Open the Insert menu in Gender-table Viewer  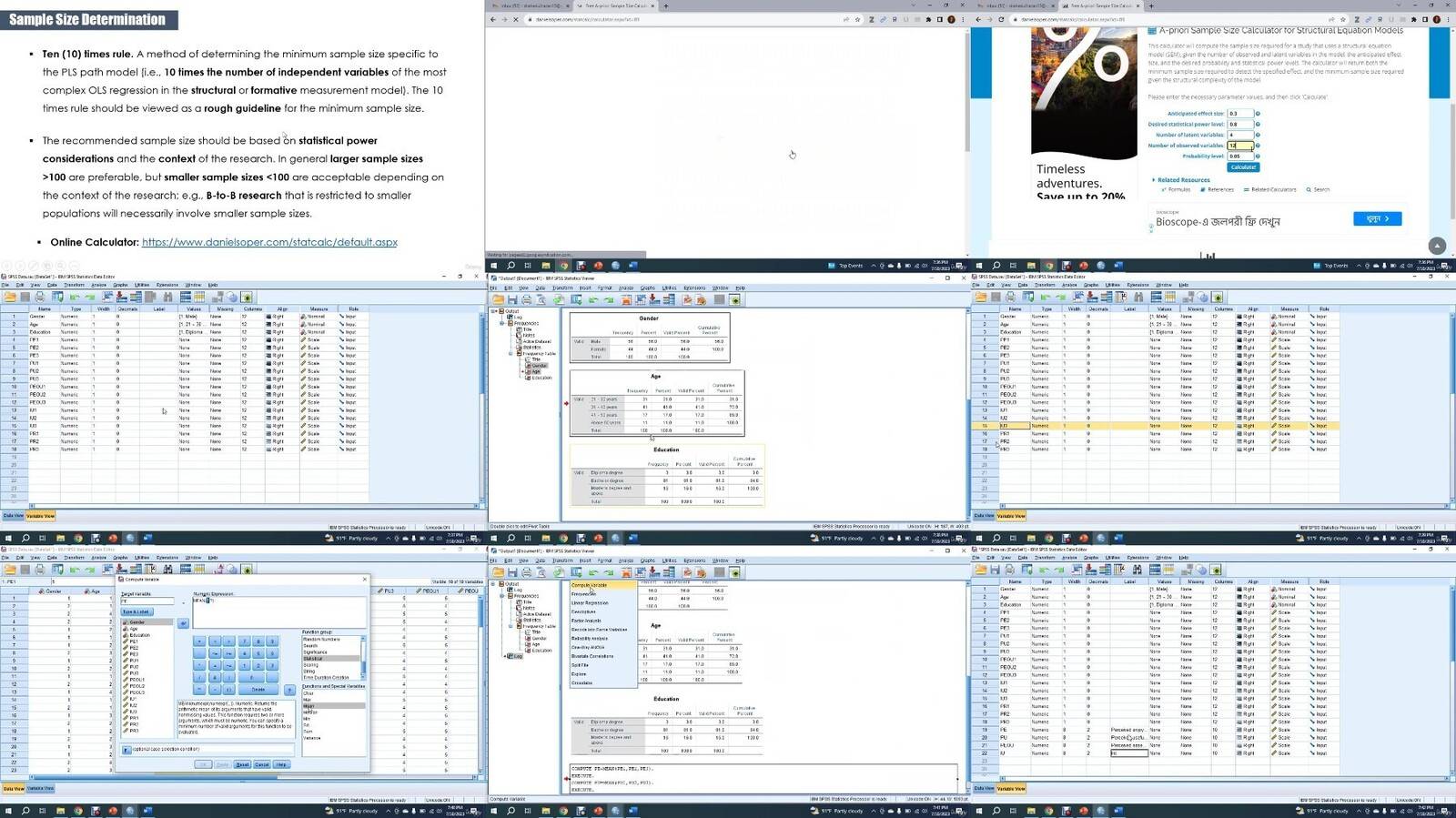[x=584, y=288]
